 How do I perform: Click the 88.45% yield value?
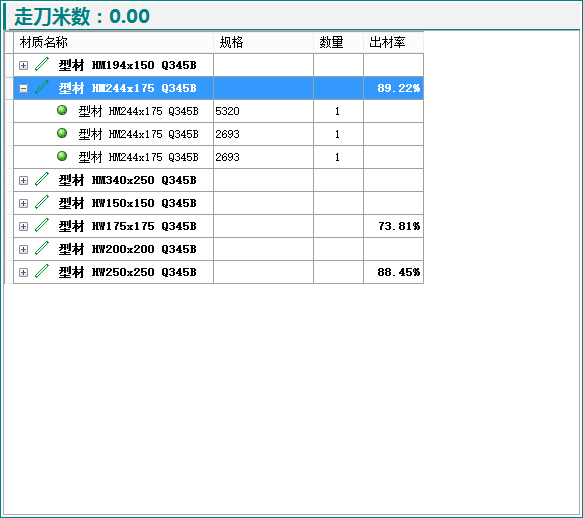click(399, 272)
